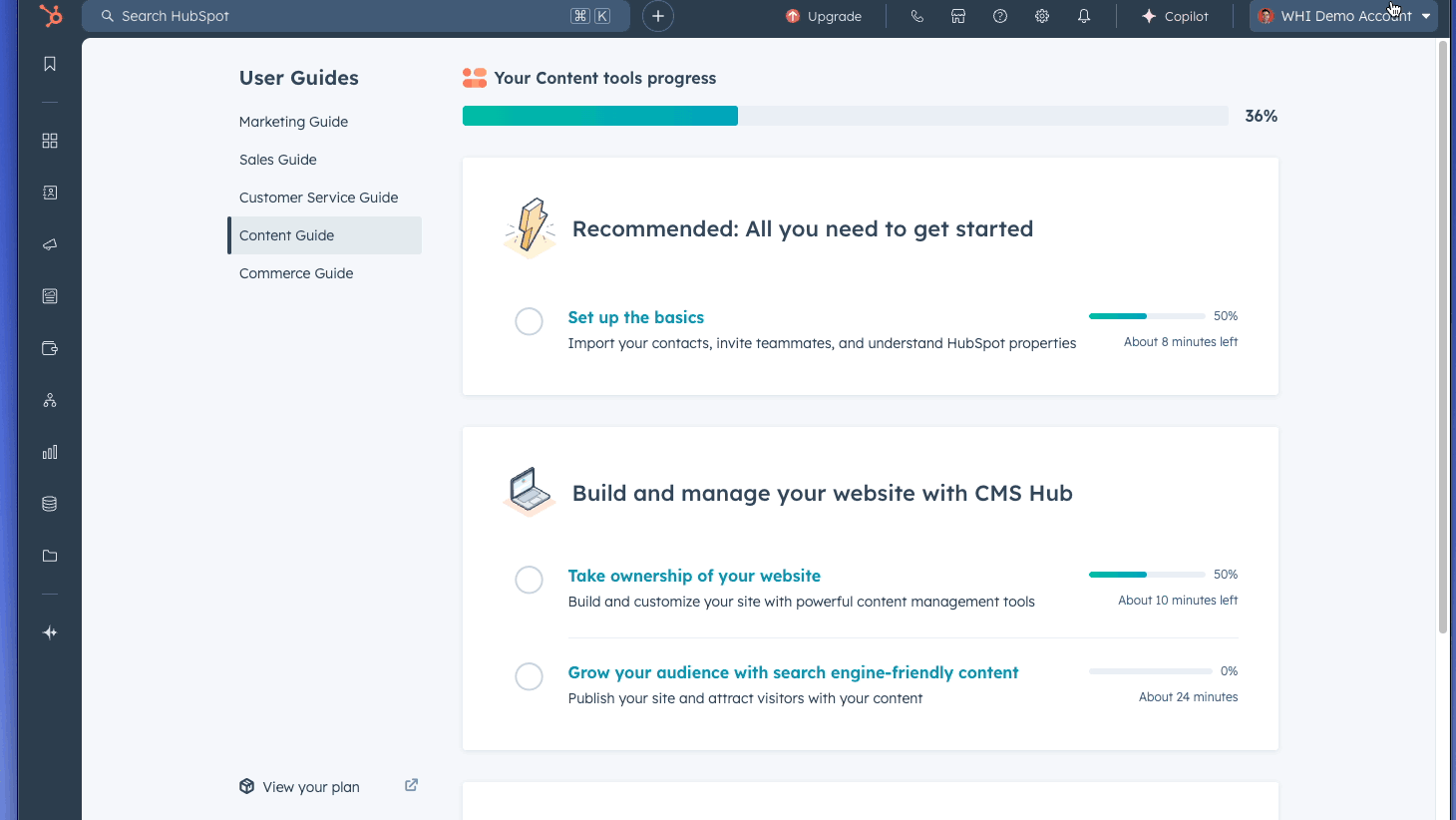
Task: Open the 'View your plan' link
Action: [310, 786]
